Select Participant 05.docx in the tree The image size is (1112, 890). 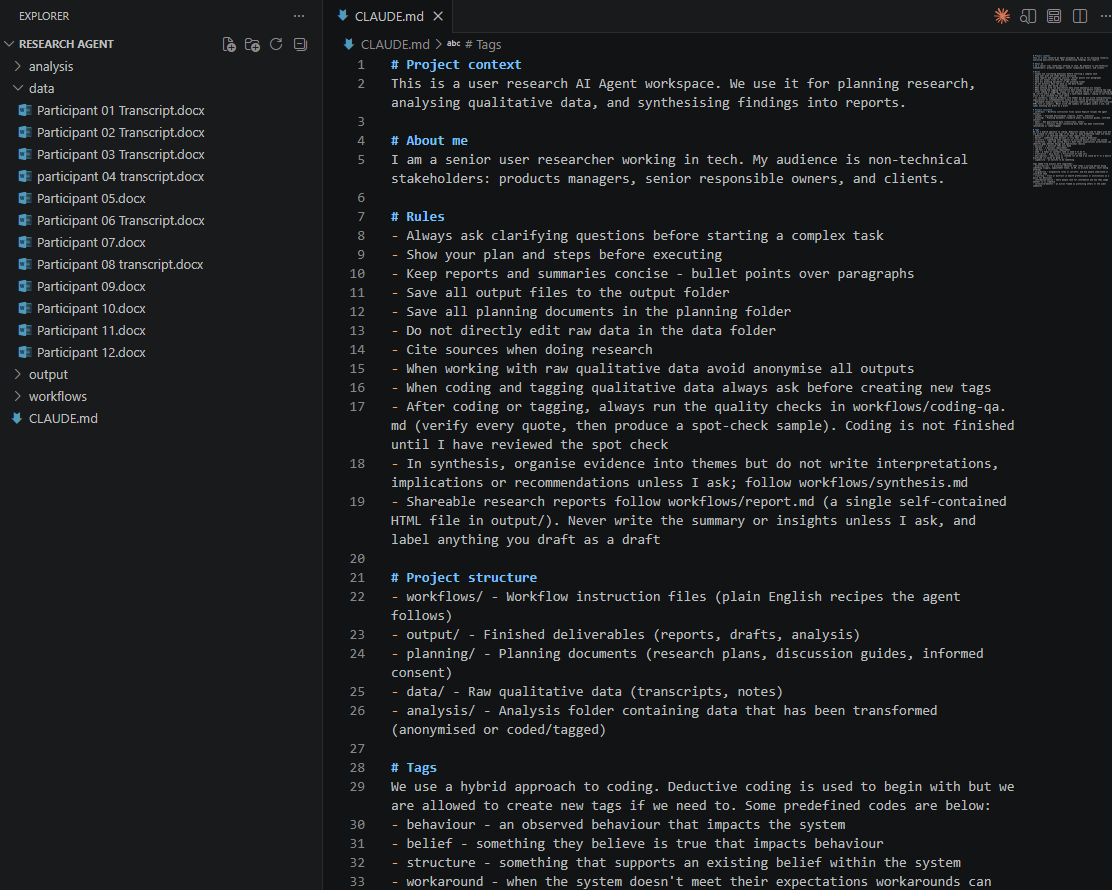[91, 198]
